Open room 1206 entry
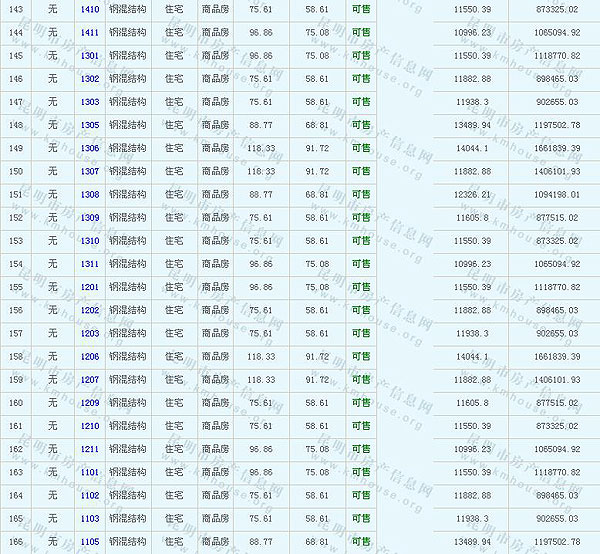The width and height of the screenshot is (600, 554). click(x=89, y=356)
